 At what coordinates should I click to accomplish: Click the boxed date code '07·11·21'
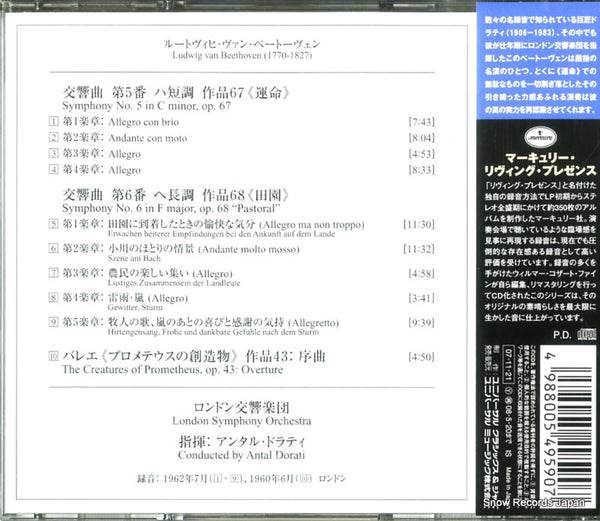coord(509,366)
